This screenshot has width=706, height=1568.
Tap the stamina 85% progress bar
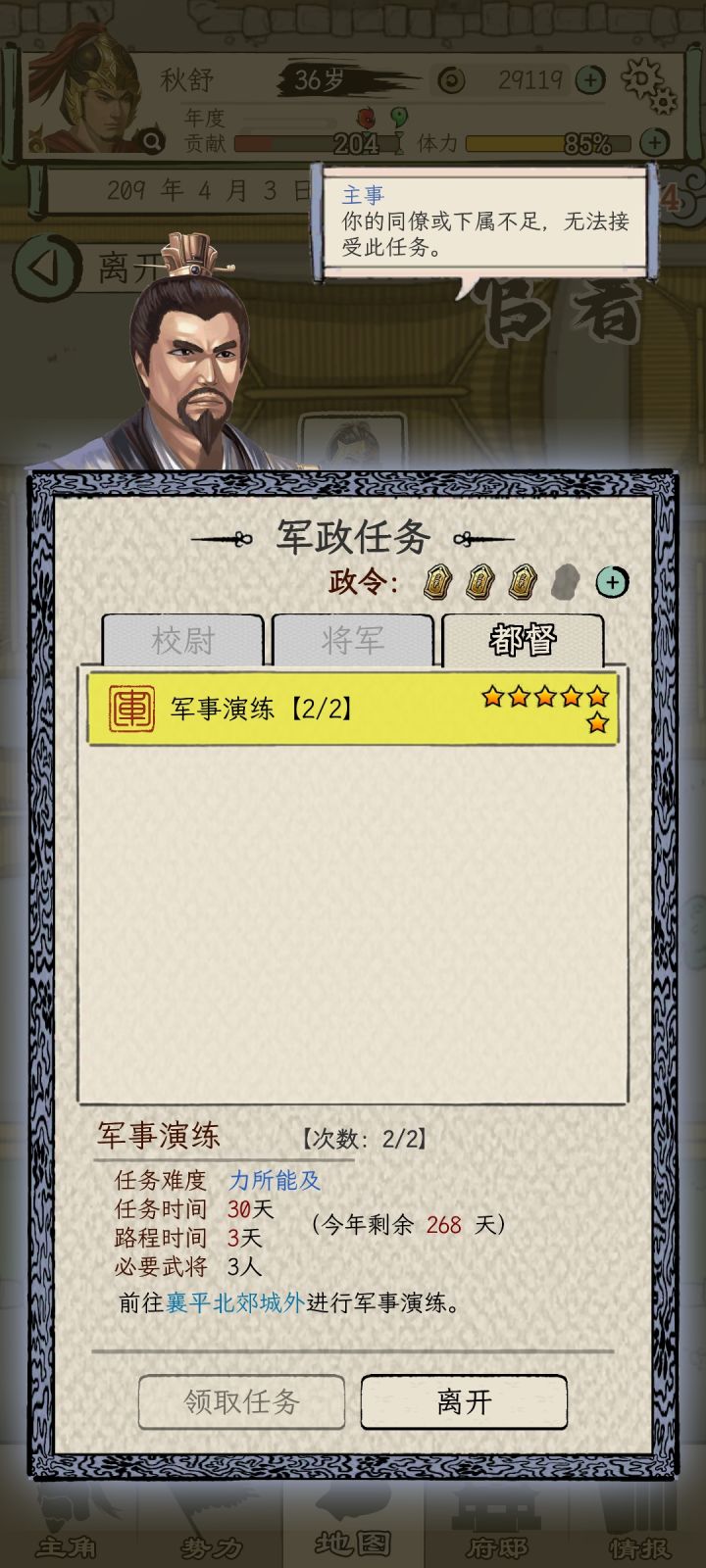click(x=547, y=144)
